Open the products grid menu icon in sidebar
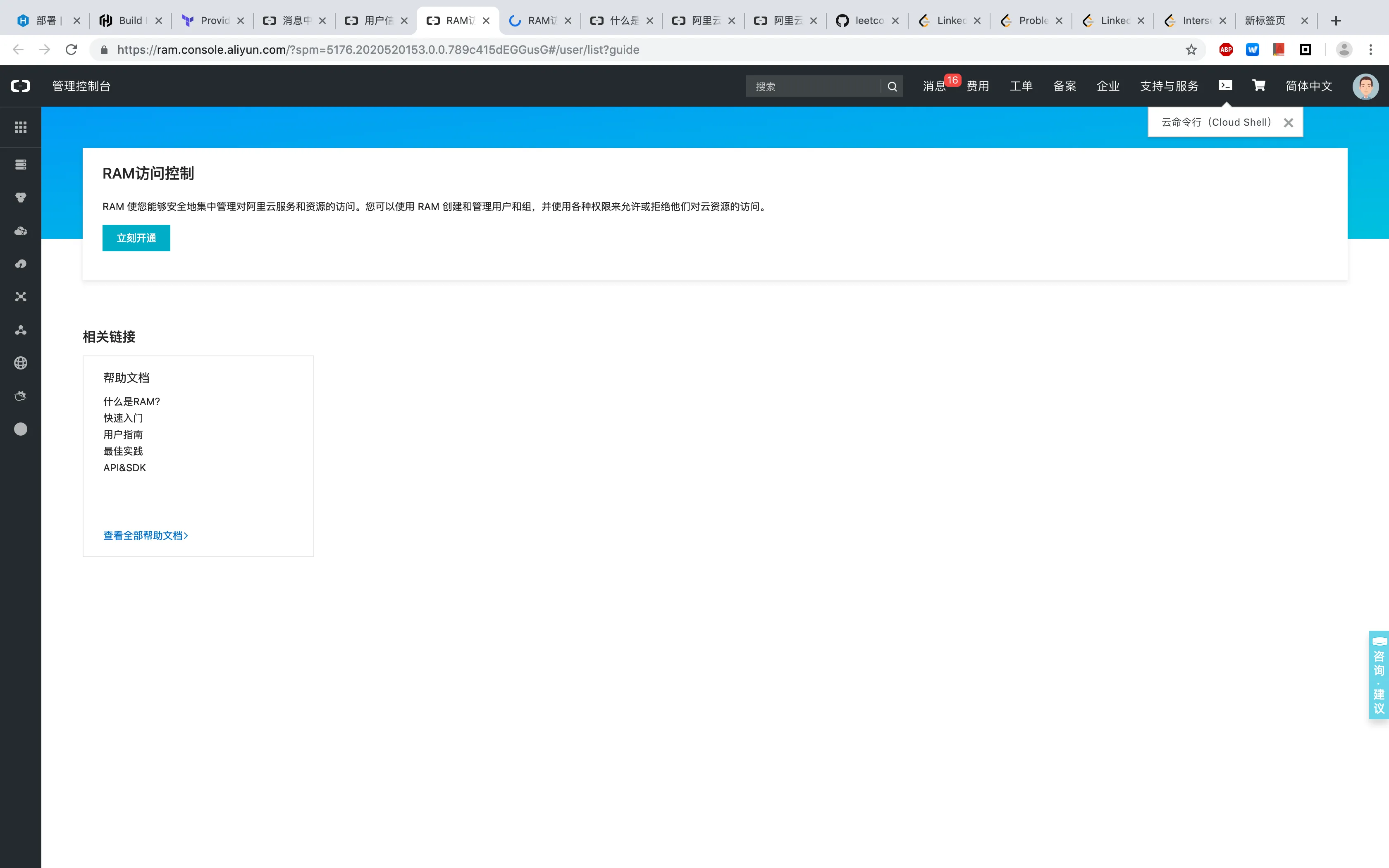1389x868 pixels. (x=21, y=127)
